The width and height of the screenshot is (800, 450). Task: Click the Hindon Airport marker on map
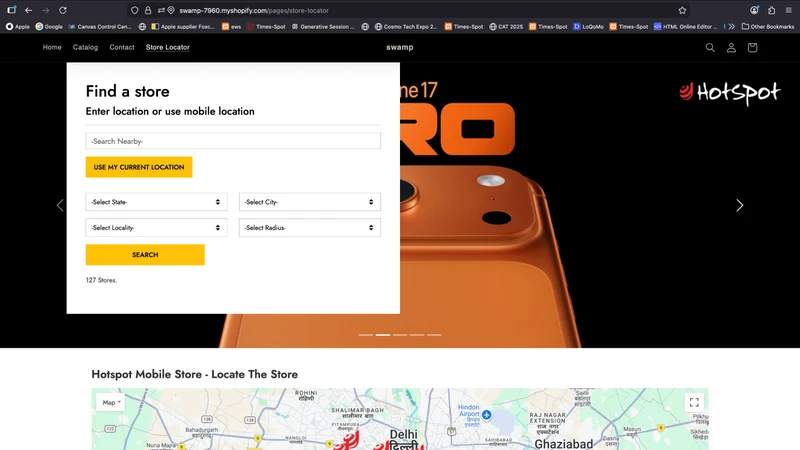[487, 415]
